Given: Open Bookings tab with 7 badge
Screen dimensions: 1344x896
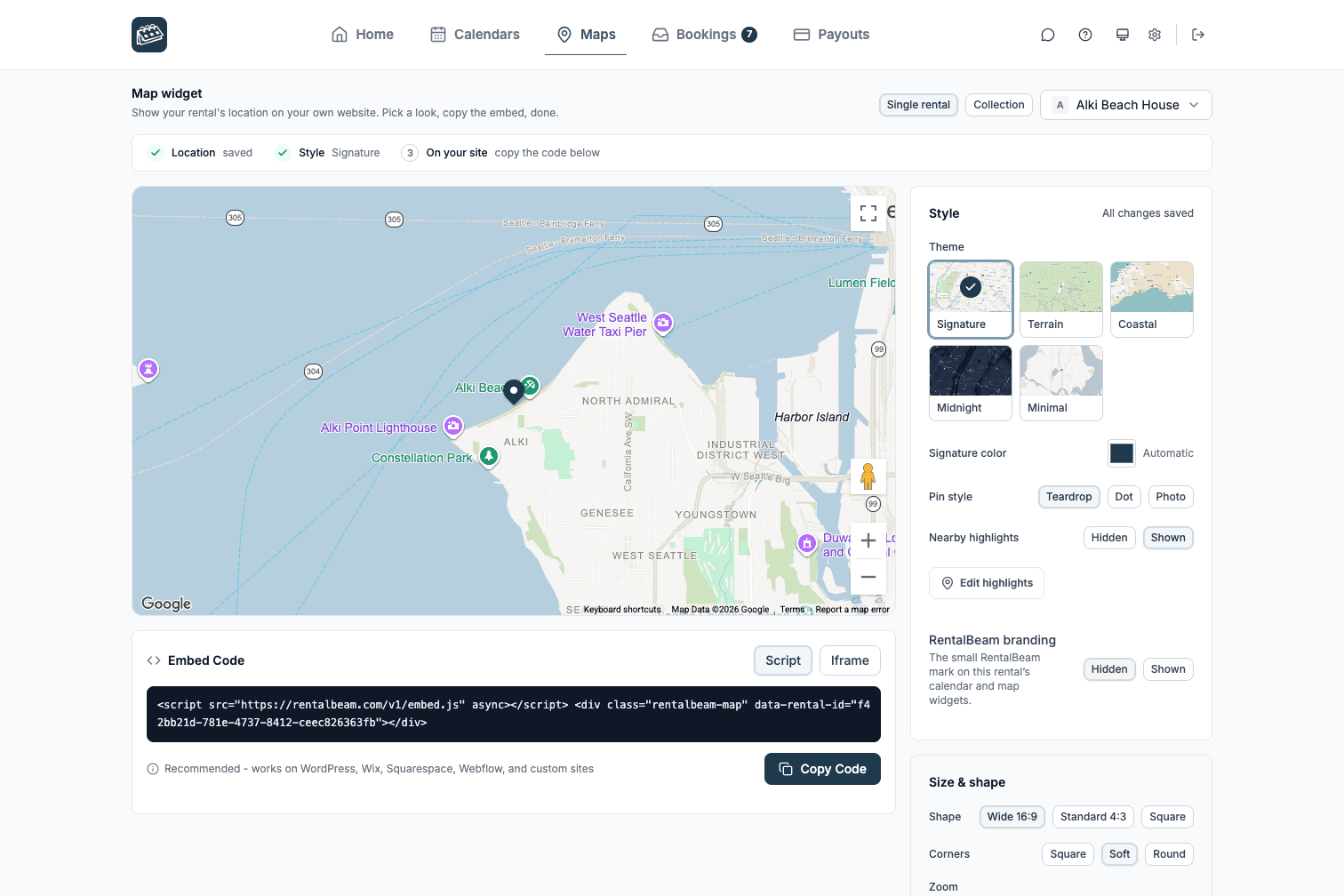Looking at the screenshot, I should 705,35.
